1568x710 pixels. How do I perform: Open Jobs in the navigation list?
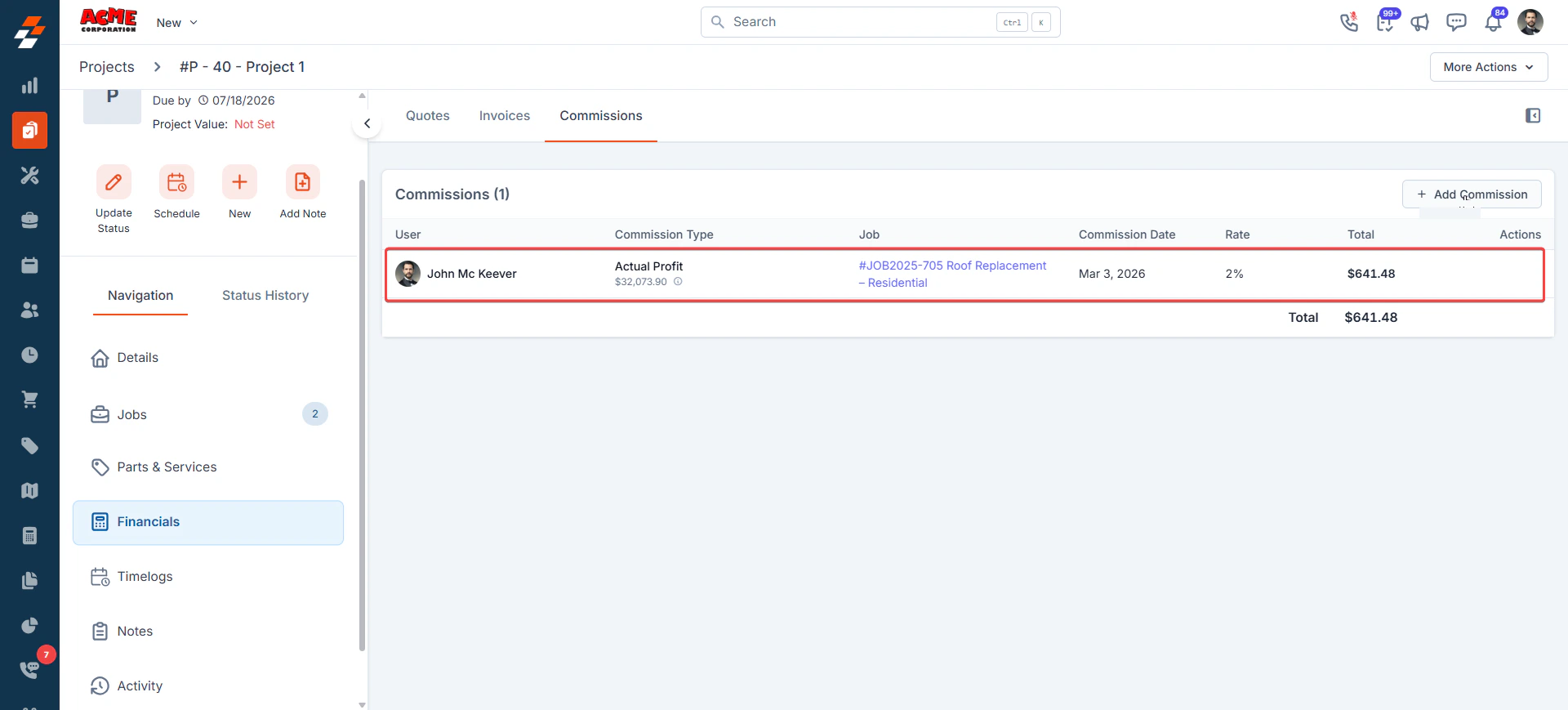(208, 414)
